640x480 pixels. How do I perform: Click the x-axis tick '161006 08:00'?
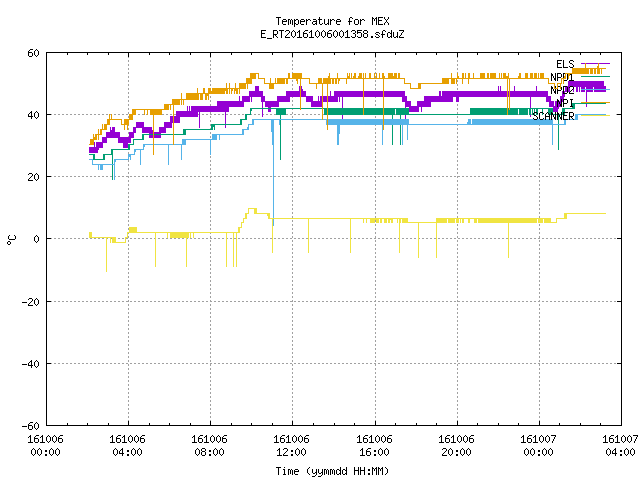click(209, 446)
